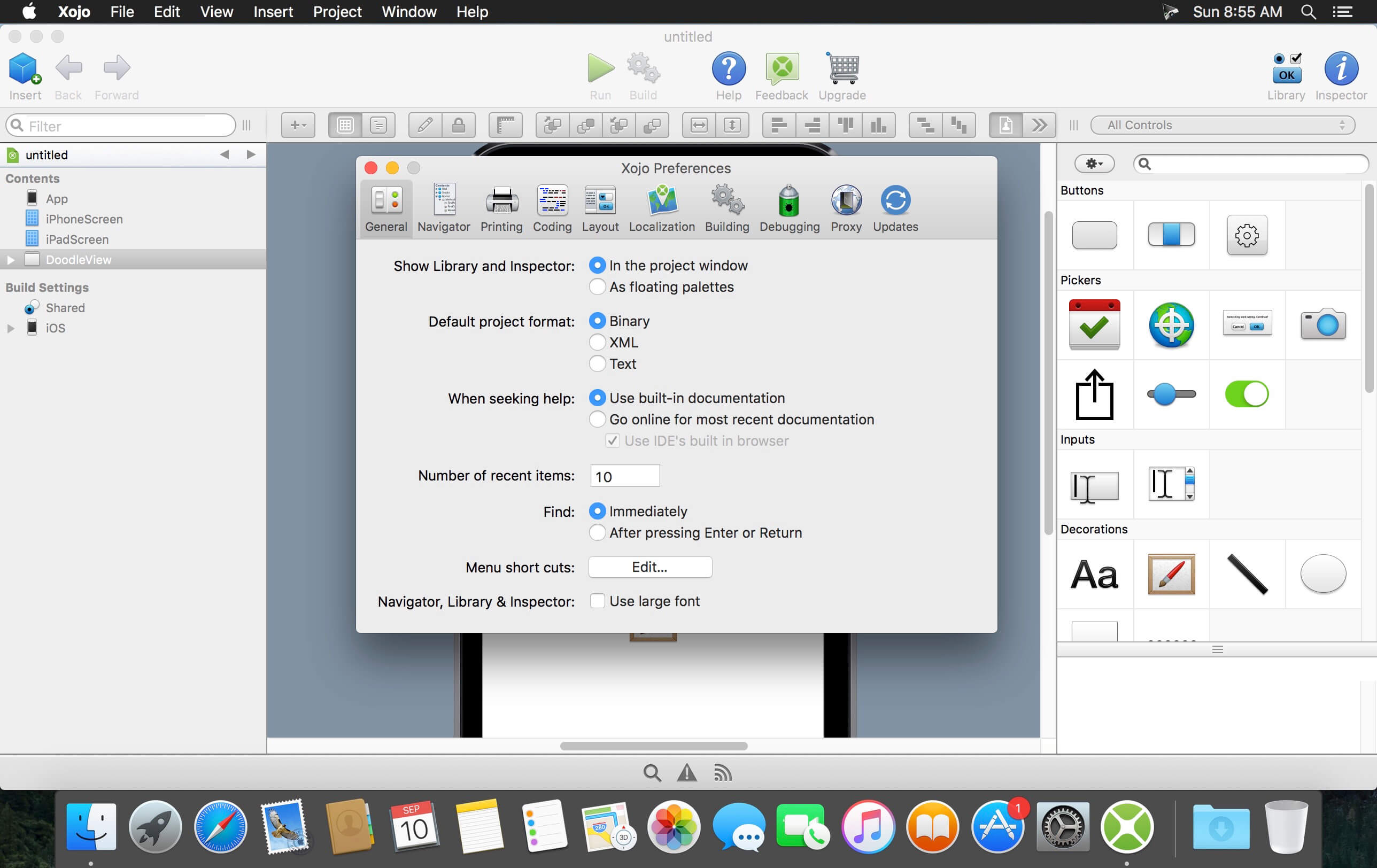The height and width of the screenshot is (868, 1377).
Task: Select the Line decoration control
Action: 1247,574
